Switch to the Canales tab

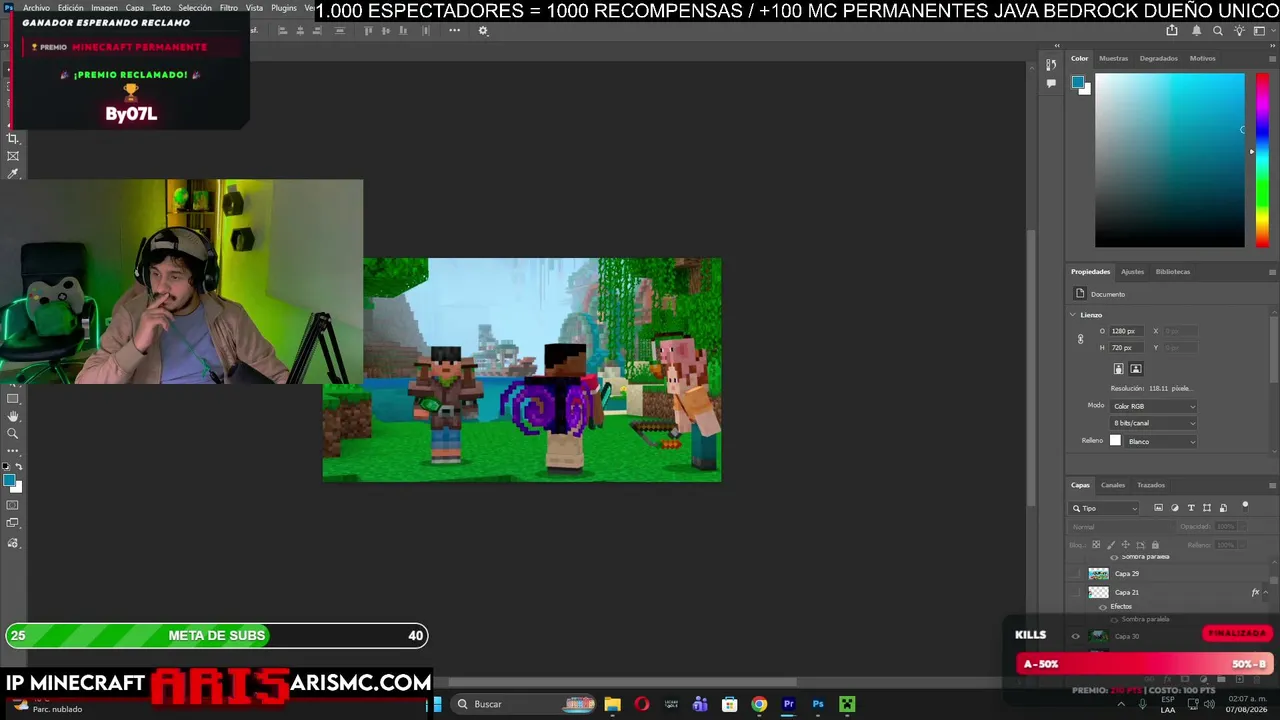pos(1113,486)
